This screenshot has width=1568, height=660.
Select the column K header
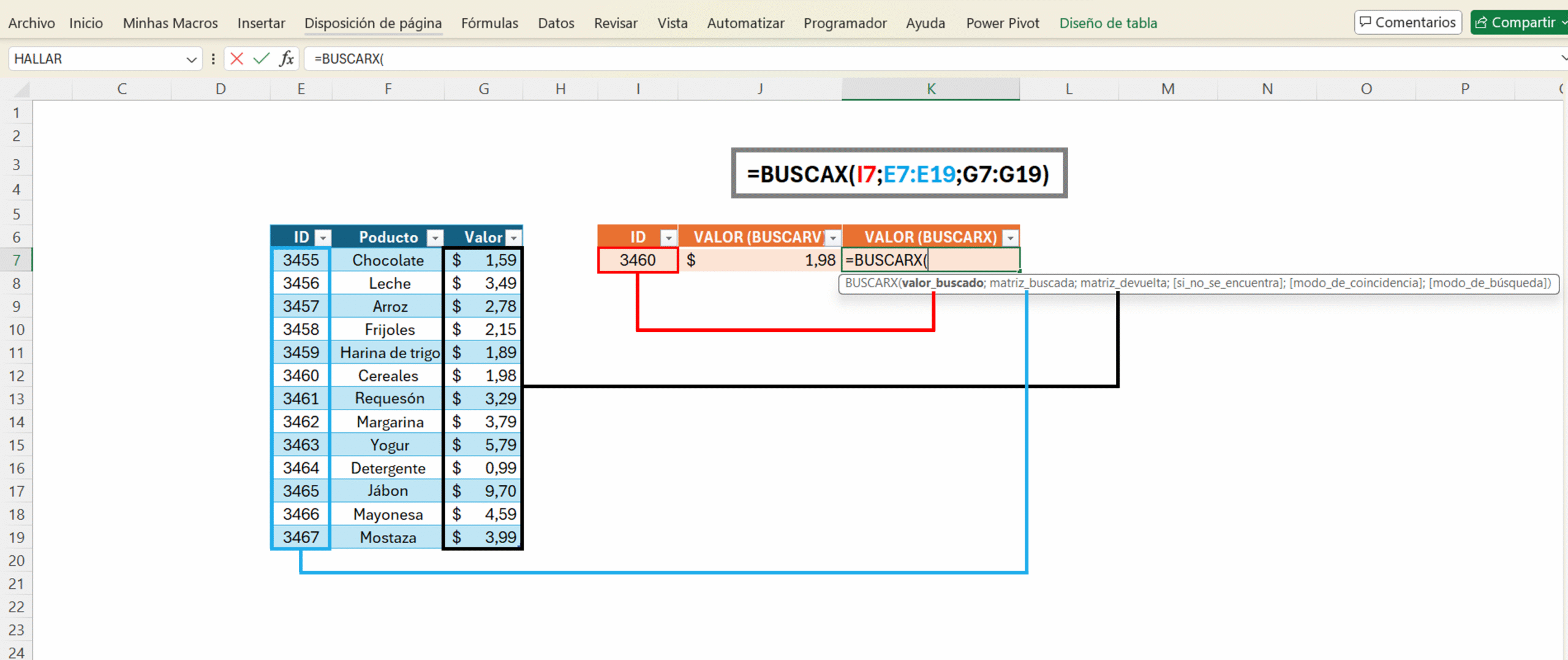point(930,89)
